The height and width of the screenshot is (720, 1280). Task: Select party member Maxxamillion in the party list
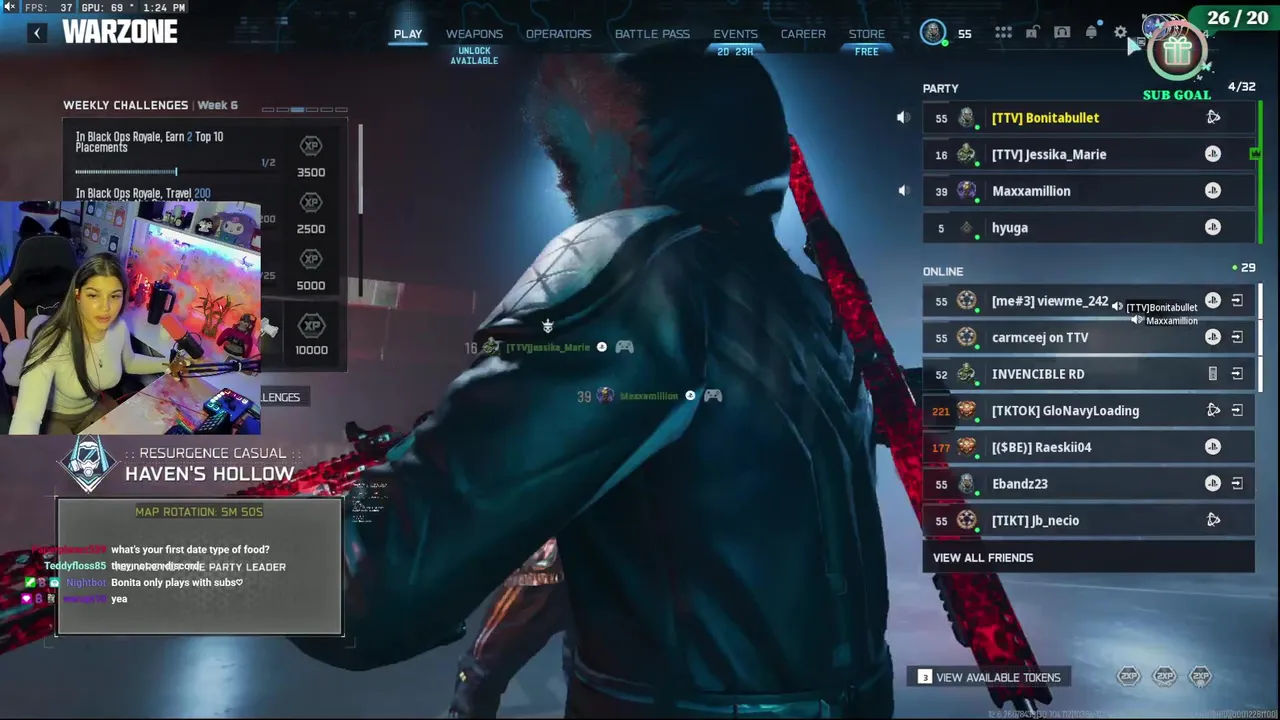[1088, 191]
